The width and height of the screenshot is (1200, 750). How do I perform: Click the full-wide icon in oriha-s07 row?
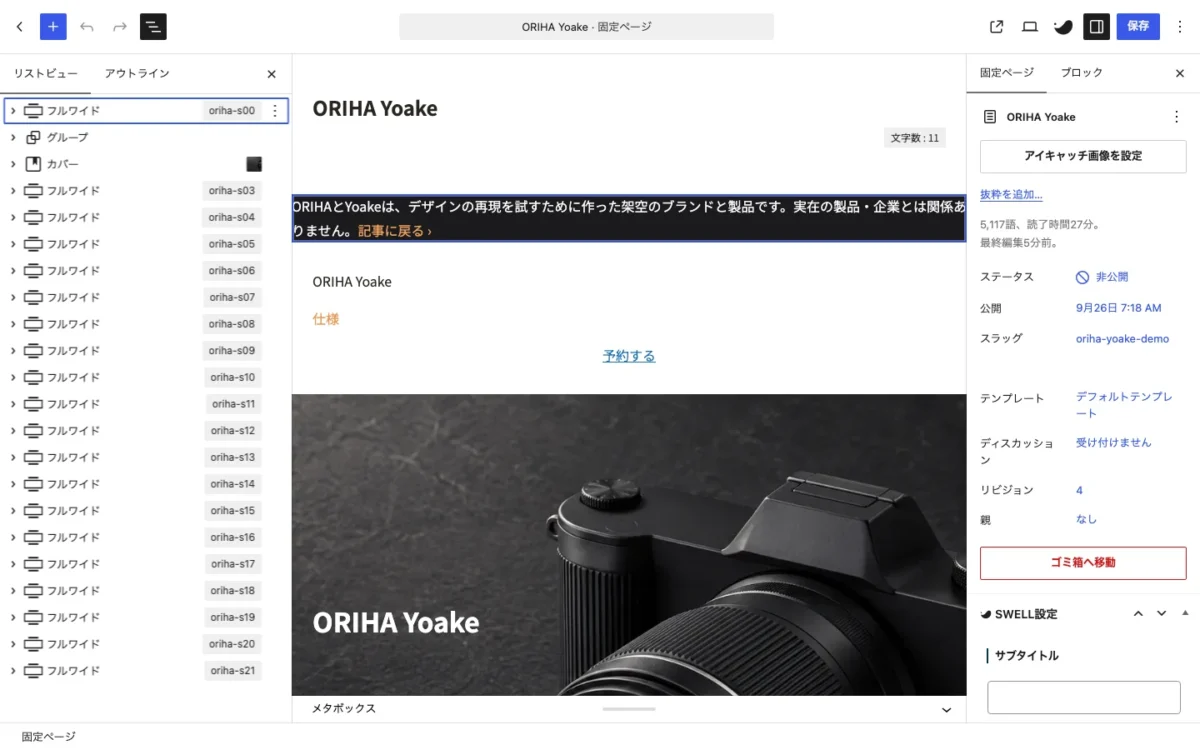tap(33, 297)
